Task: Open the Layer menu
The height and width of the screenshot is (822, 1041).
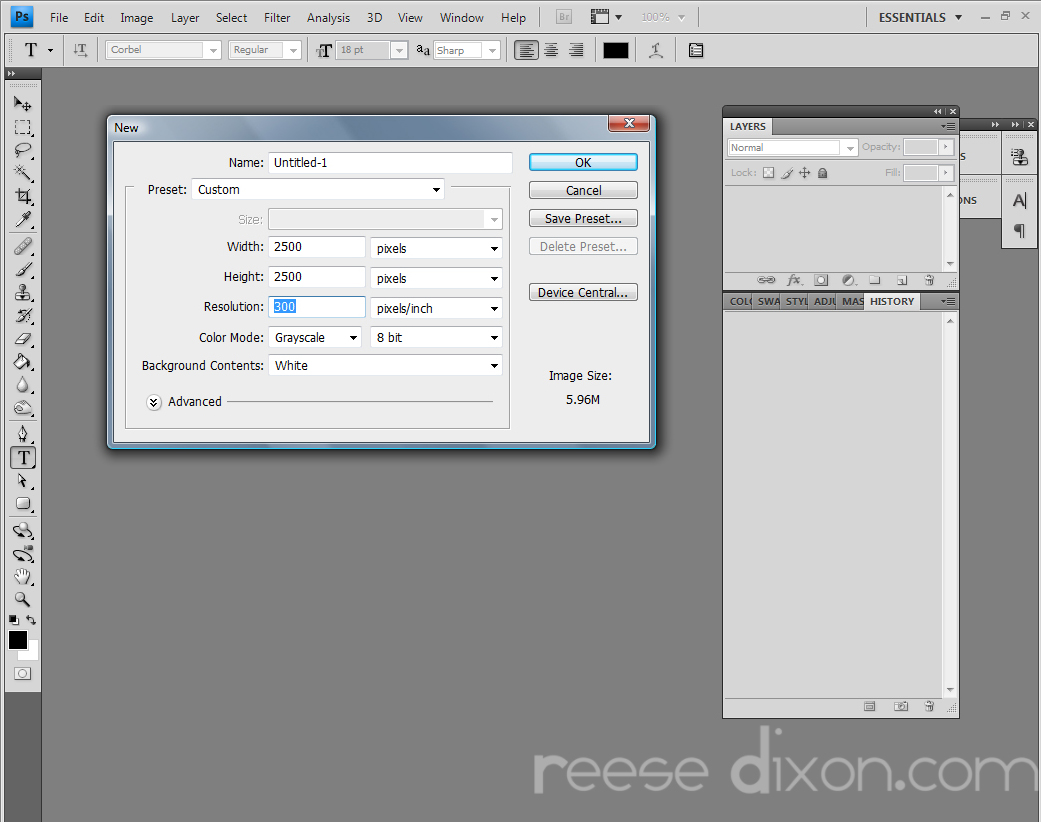Action: [185, 18]
